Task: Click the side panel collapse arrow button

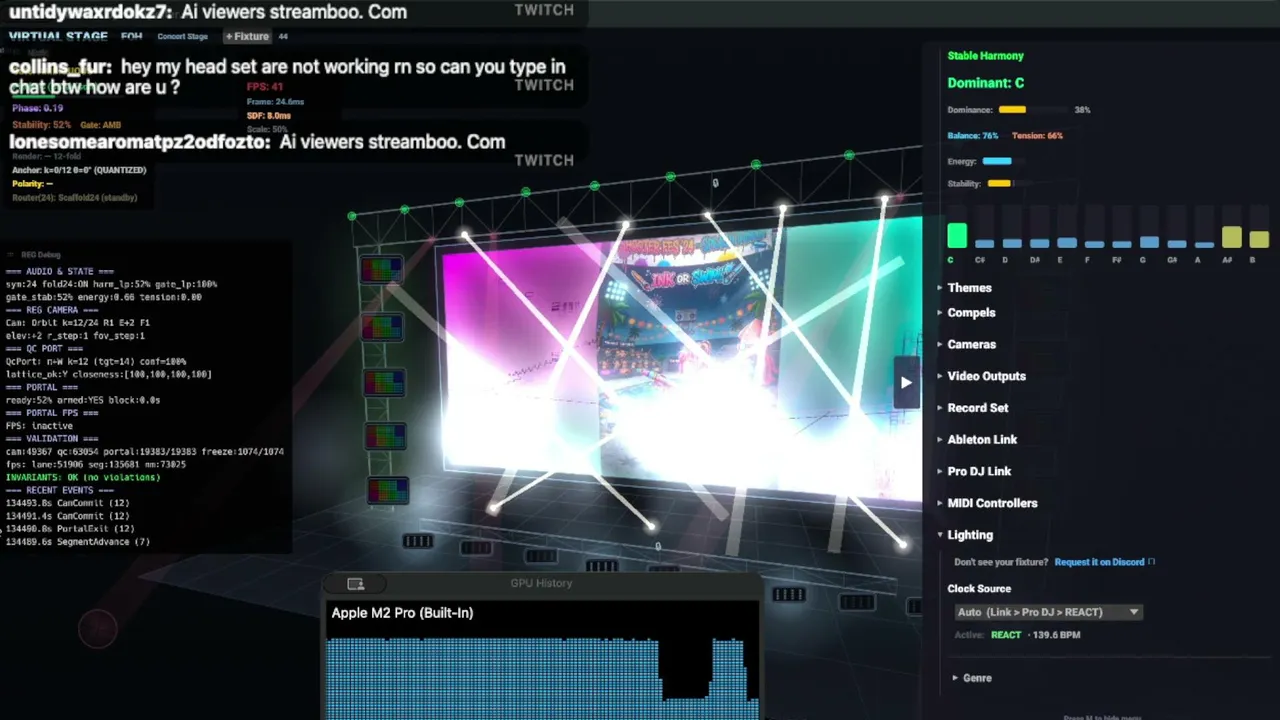Action: coord(906,382)
